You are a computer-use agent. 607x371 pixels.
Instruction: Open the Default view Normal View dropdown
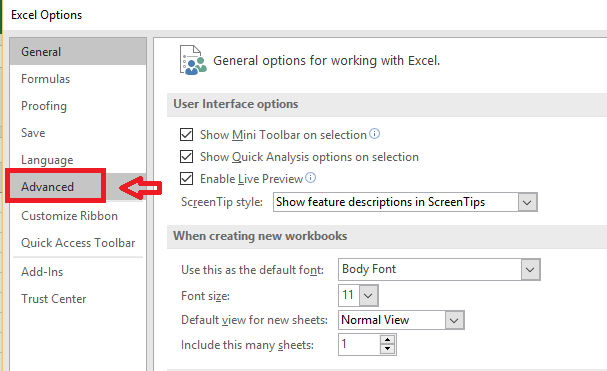(454, 320)
